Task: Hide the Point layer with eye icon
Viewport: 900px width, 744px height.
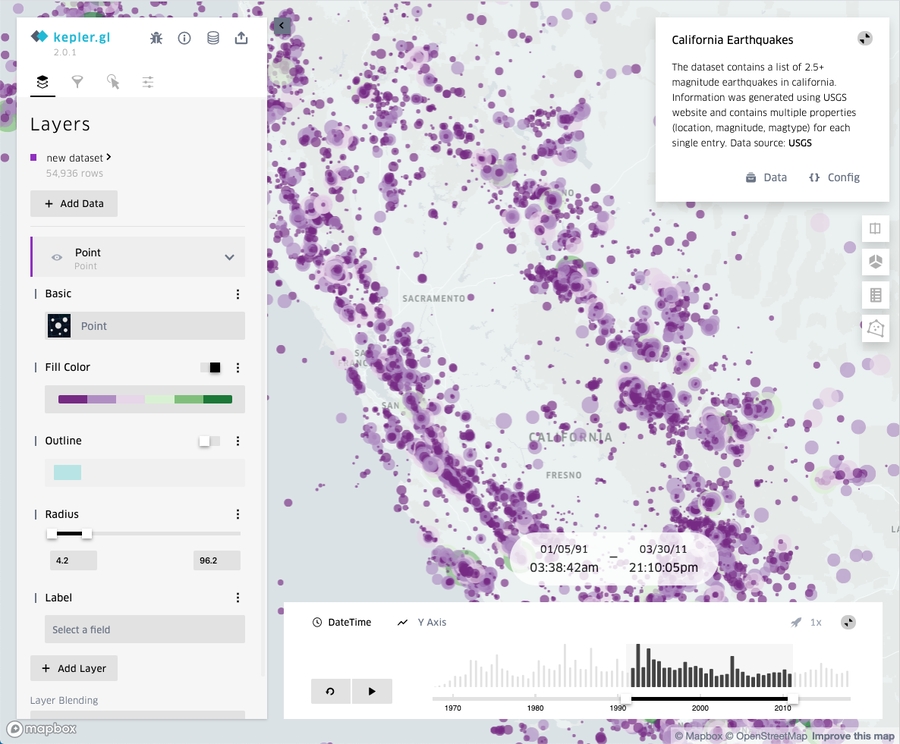Action: click(x=57, y=257)
